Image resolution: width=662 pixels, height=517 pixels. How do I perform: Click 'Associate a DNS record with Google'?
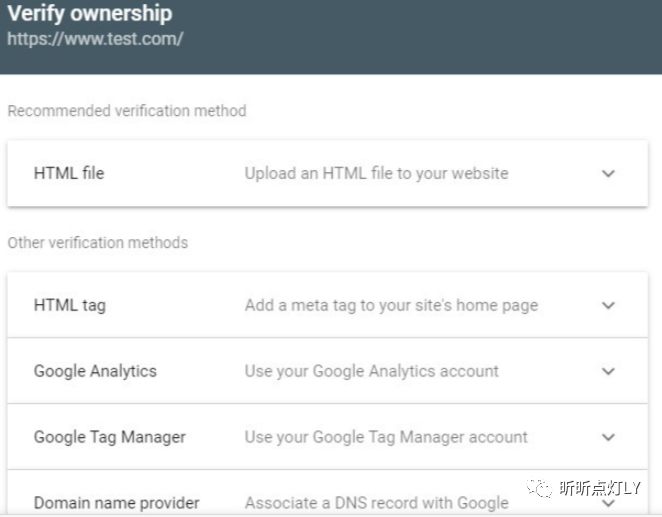pos(376,503)
